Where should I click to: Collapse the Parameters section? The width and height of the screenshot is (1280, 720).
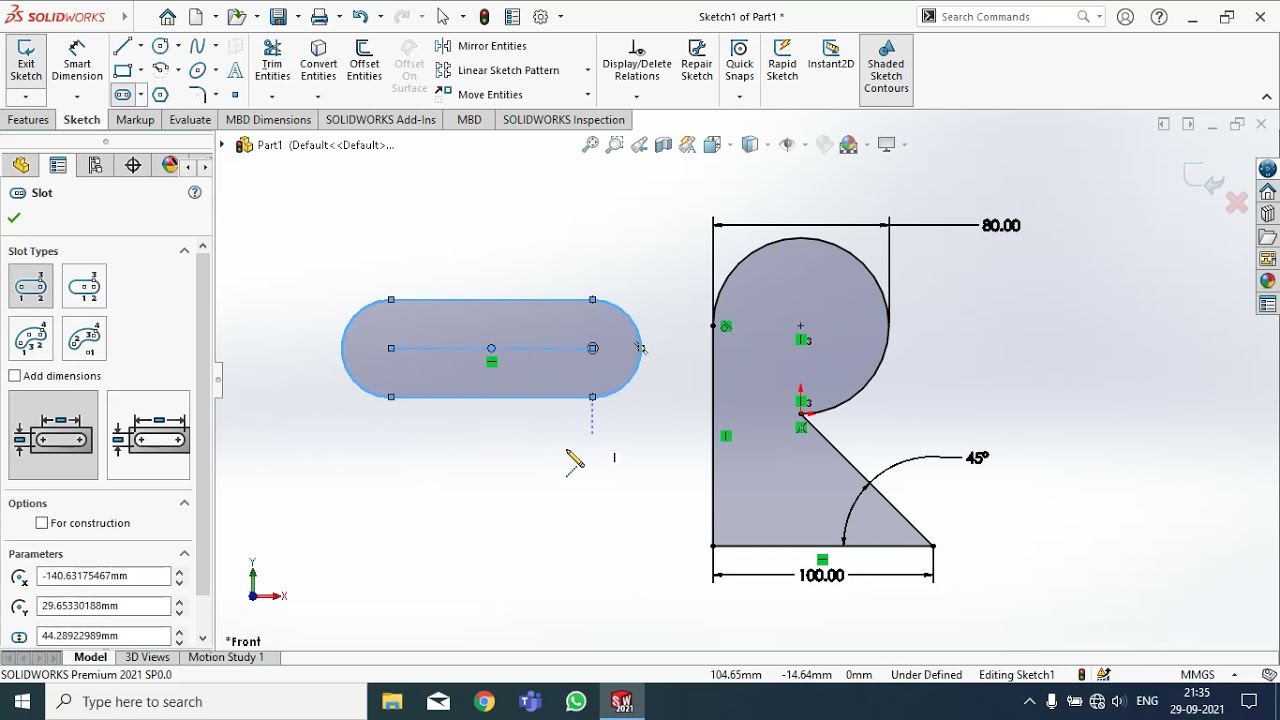tap(184, 554)
